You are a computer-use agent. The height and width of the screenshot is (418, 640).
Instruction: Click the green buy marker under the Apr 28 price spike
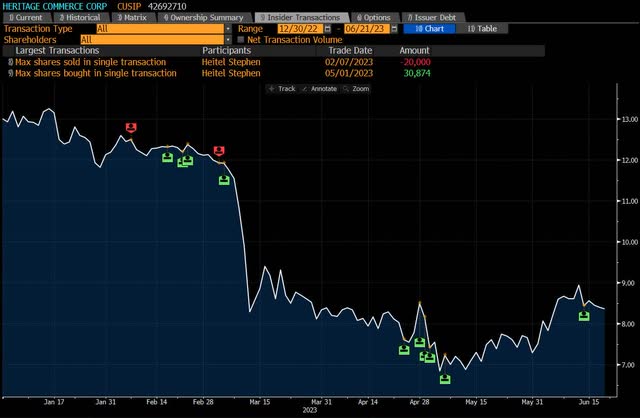click(420, 342)
